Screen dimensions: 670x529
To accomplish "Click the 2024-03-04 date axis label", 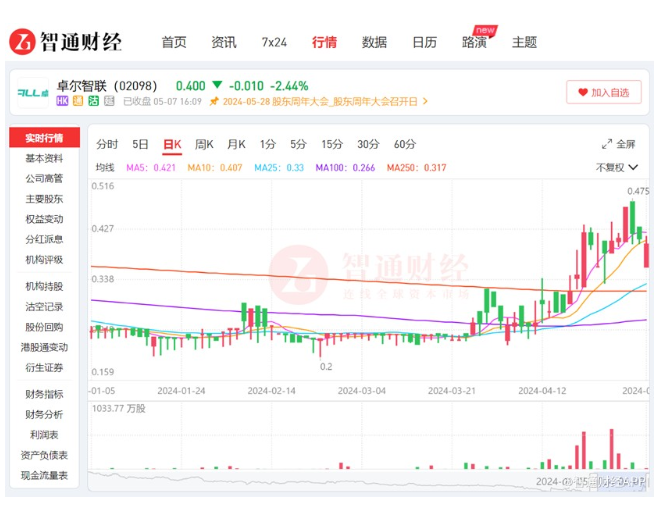I will pos(361,391).
